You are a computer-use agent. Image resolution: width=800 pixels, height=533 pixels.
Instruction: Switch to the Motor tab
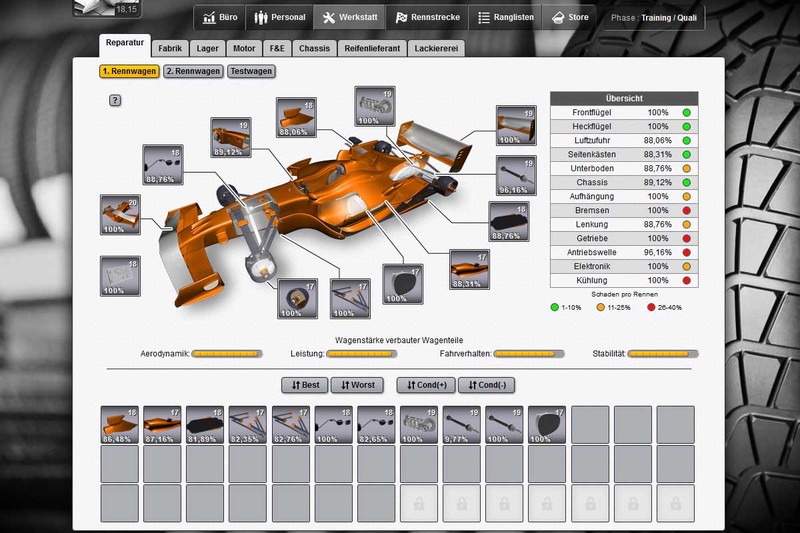pos(244,48)
